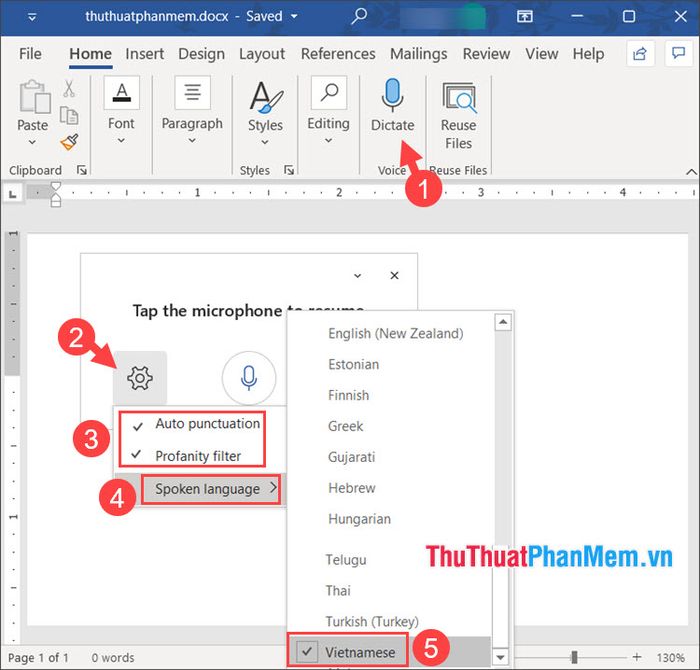Click the tab selector at ruler corner
This screenshot has height=670, width=700.
pyautogui.click(x=12, y=194)
